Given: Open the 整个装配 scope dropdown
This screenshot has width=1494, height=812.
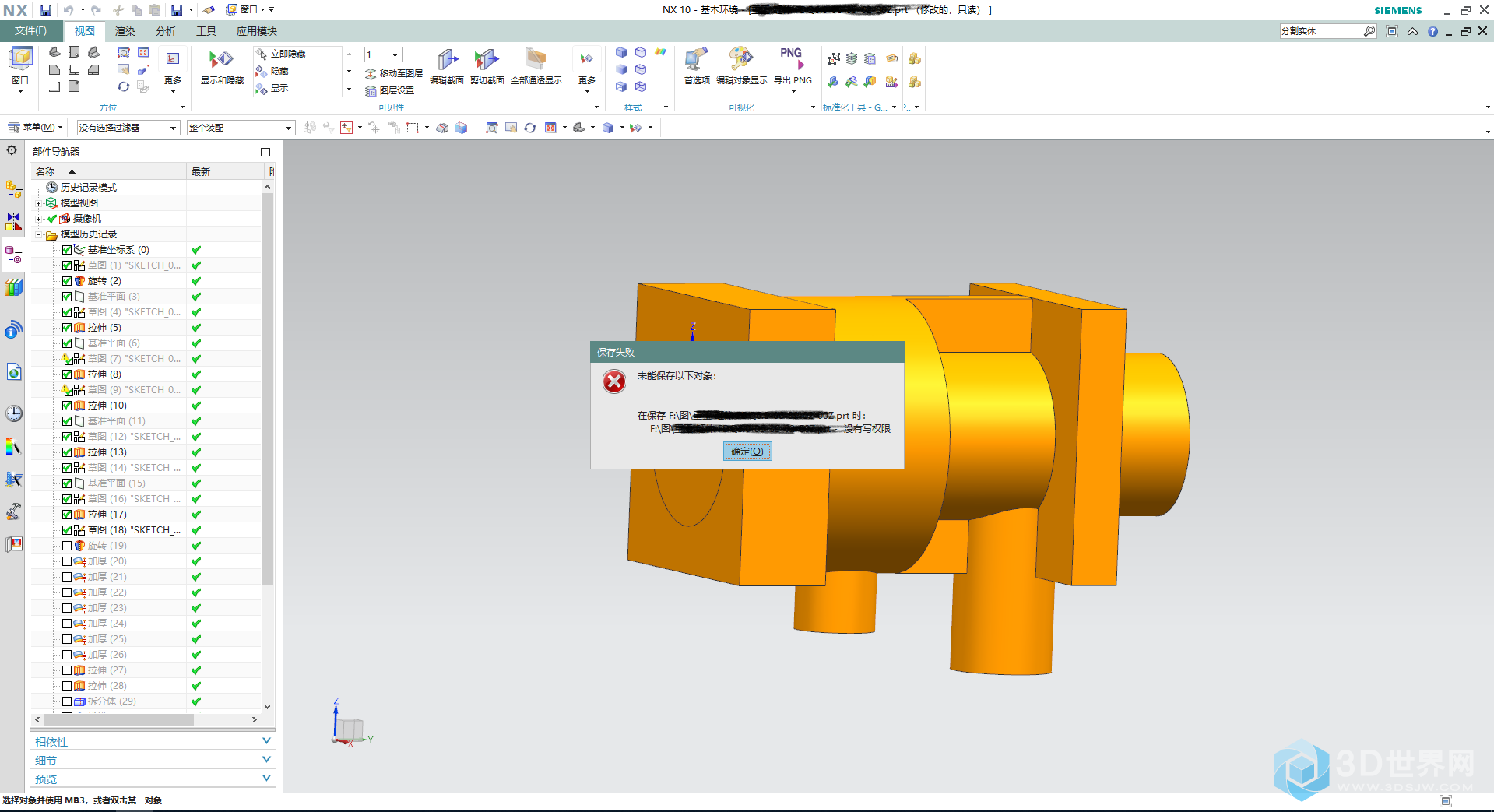Looking at the screenshot, I should pyautogui.click(x=241, y=128).
